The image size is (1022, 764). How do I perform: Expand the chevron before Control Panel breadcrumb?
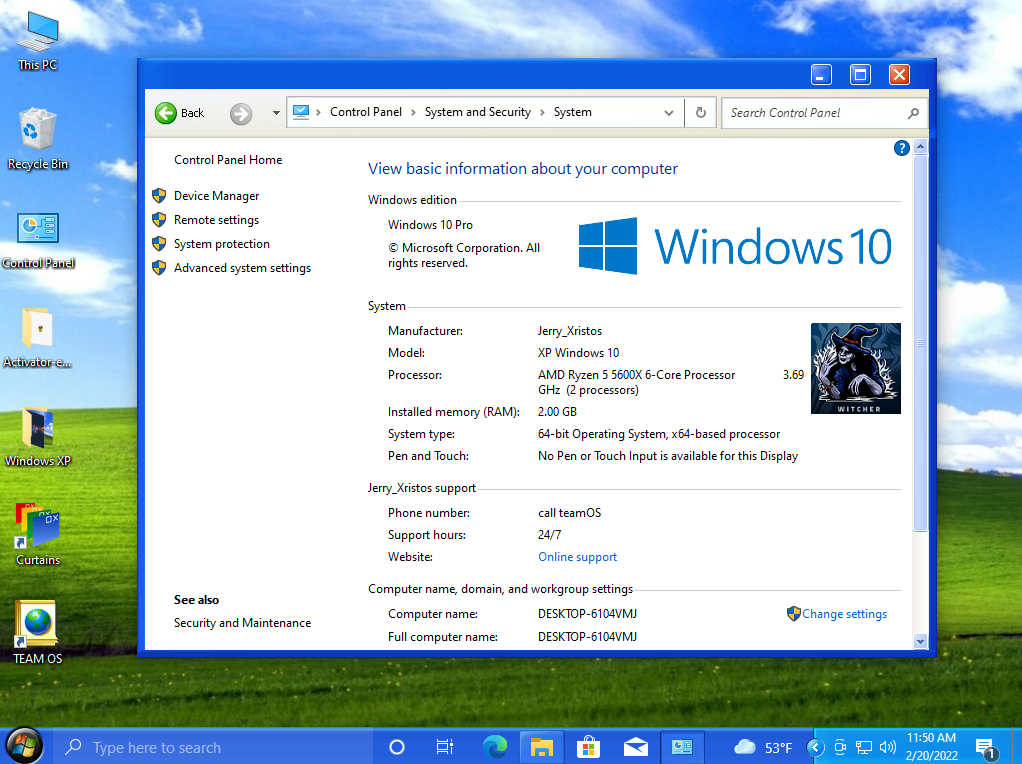[x=319, y=112]
